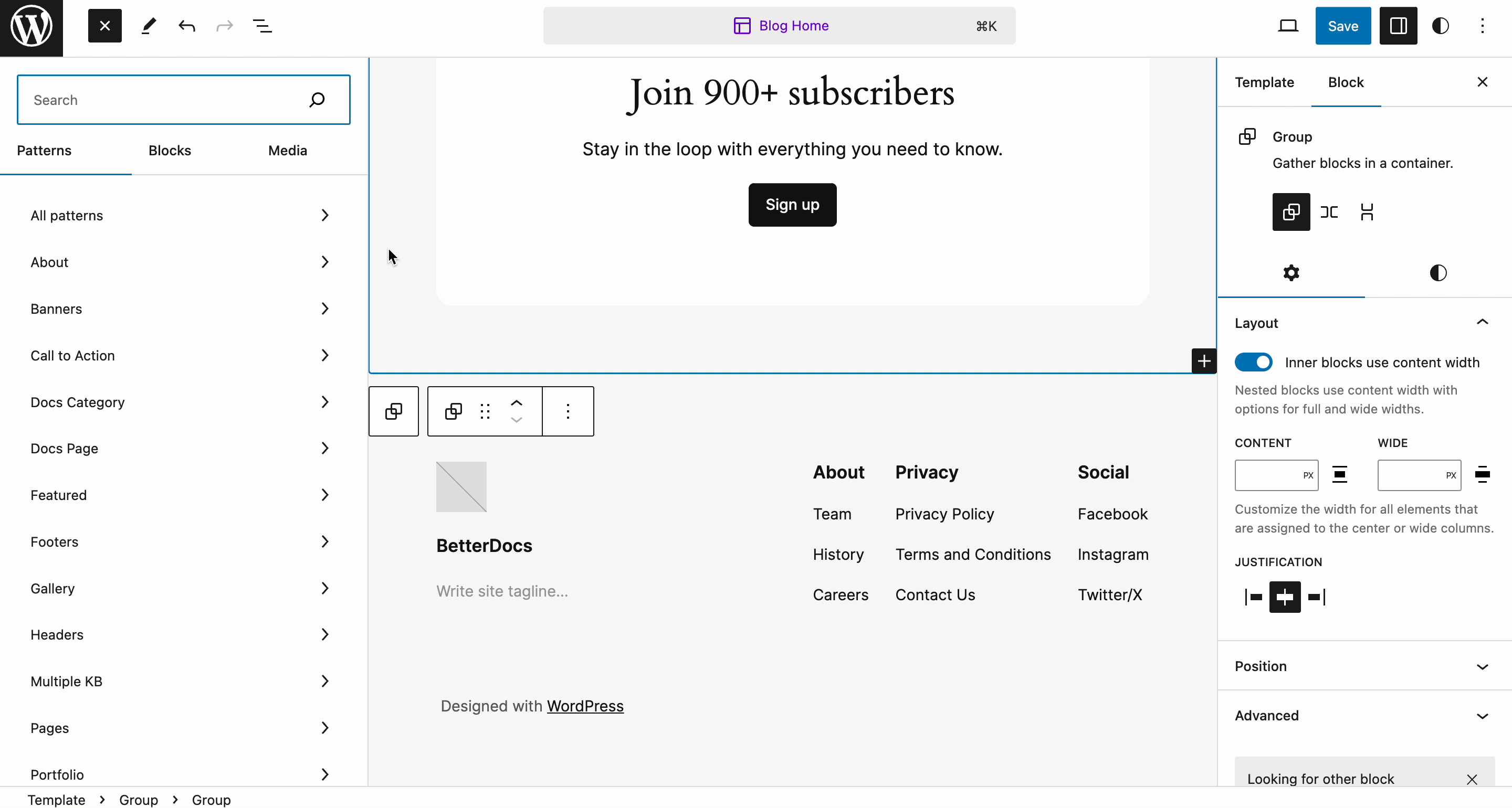Click the select parent Group icon in block toolbar
Screen dimensions: 1512x808
pyautogui.click(x=393, y=411)
